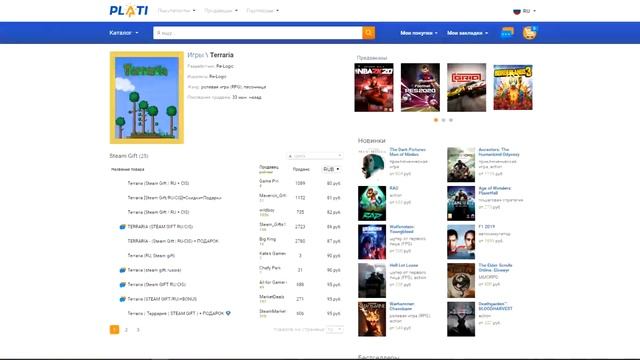Click the Russian flag icon
This screenshot has height=360, width=640.
[x=517, y=11]
